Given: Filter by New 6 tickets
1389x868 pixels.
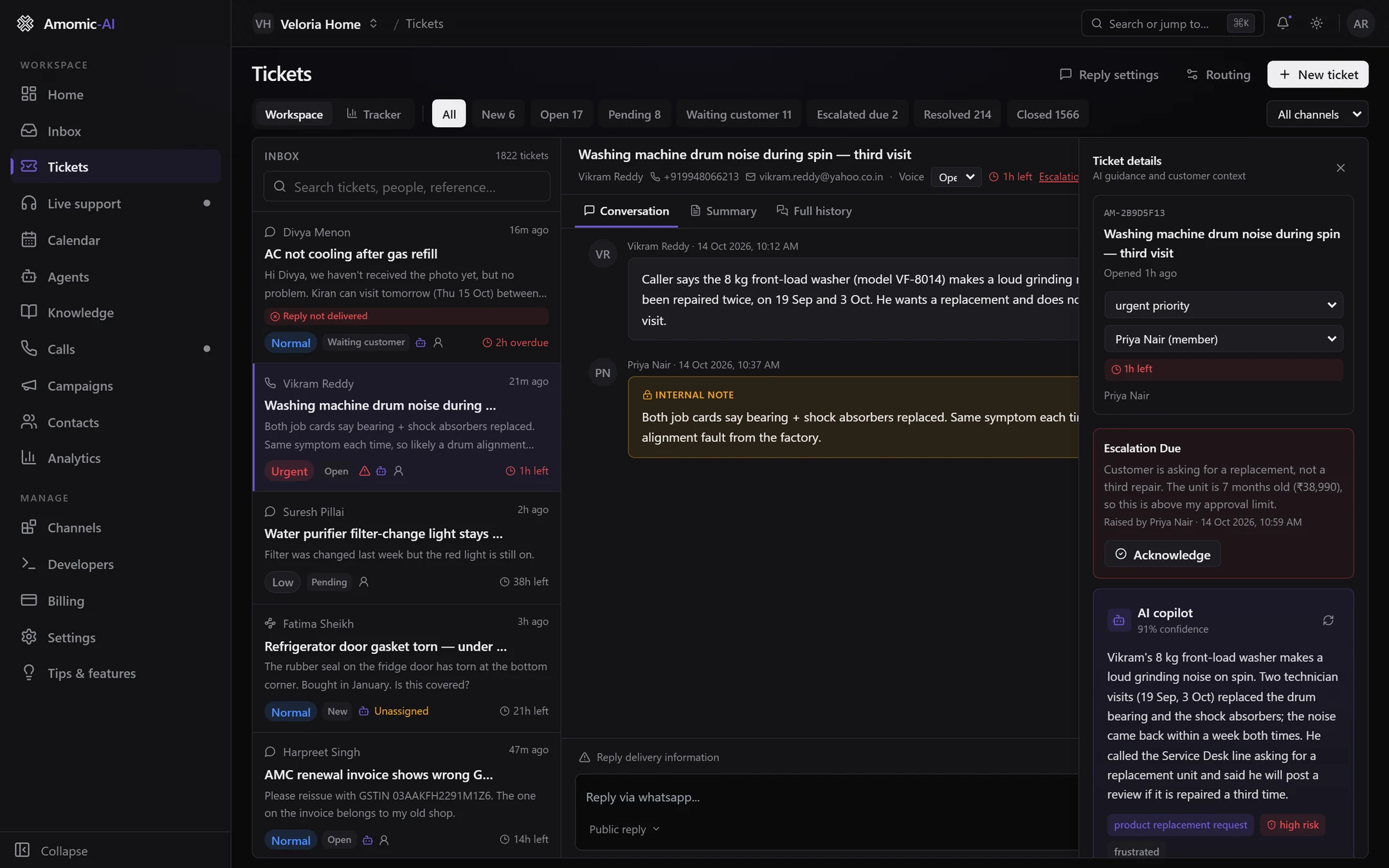Looking at the screenshot, I should [x=498, y=114].
